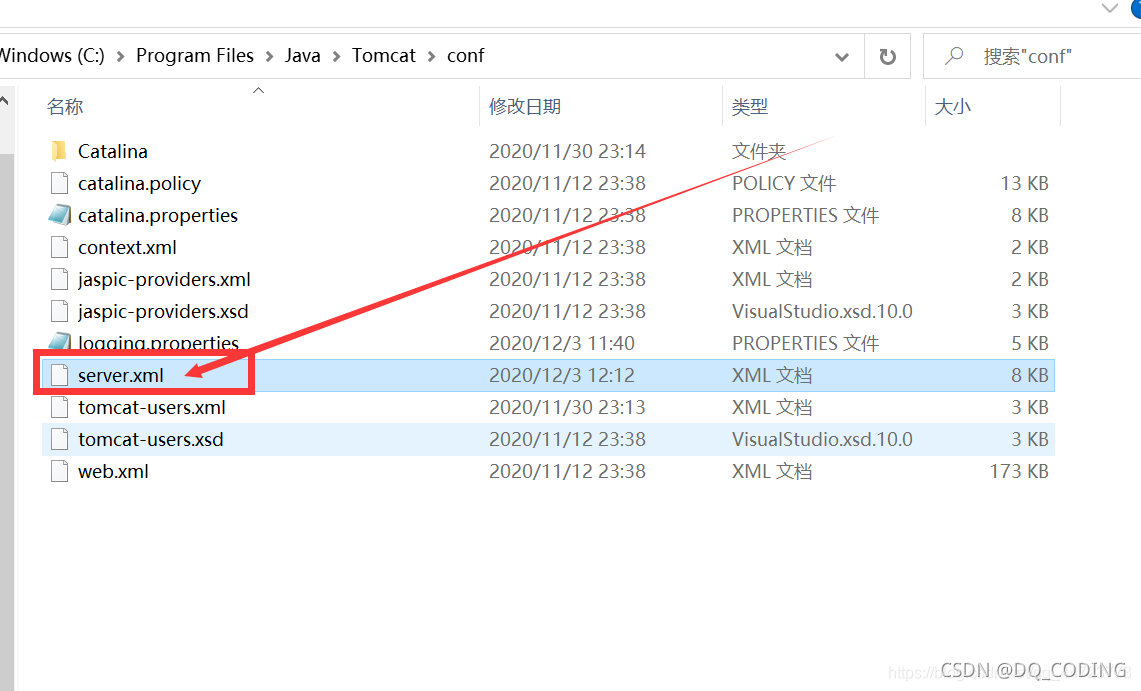Expand the ribbon chevron at top right
This screenshot has height=691, width=1141.
coord(1110,9)
